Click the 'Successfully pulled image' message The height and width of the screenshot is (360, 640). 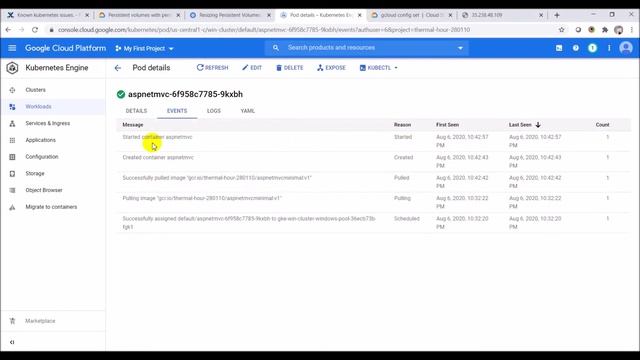[217, 178]
